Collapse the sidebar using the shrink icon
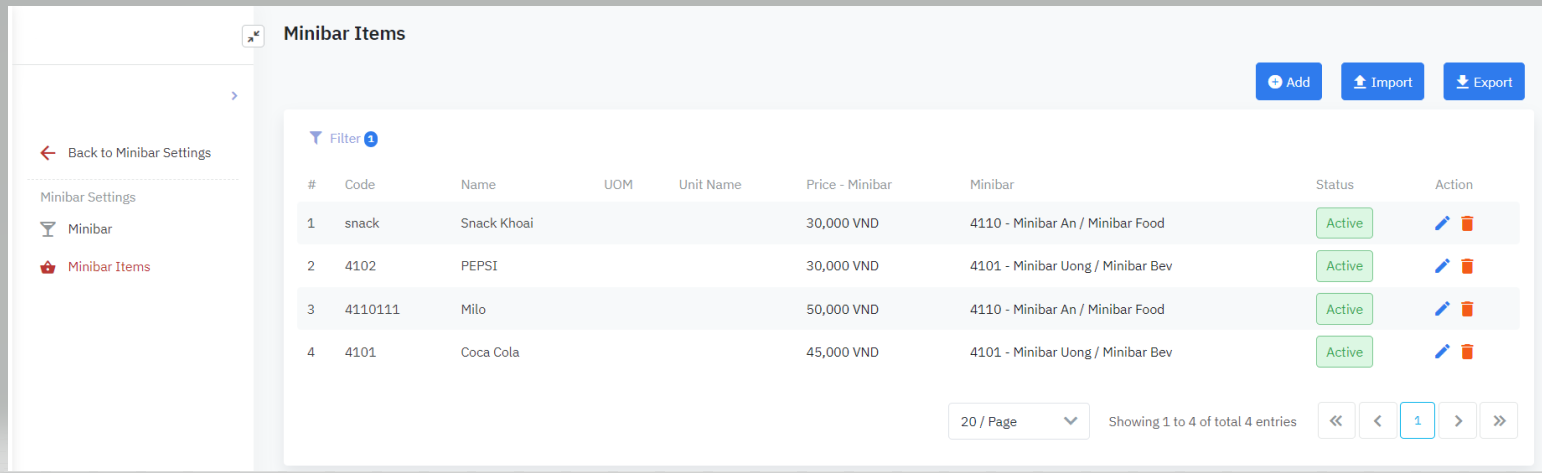 pyautogui.click(x=253, y=37)
